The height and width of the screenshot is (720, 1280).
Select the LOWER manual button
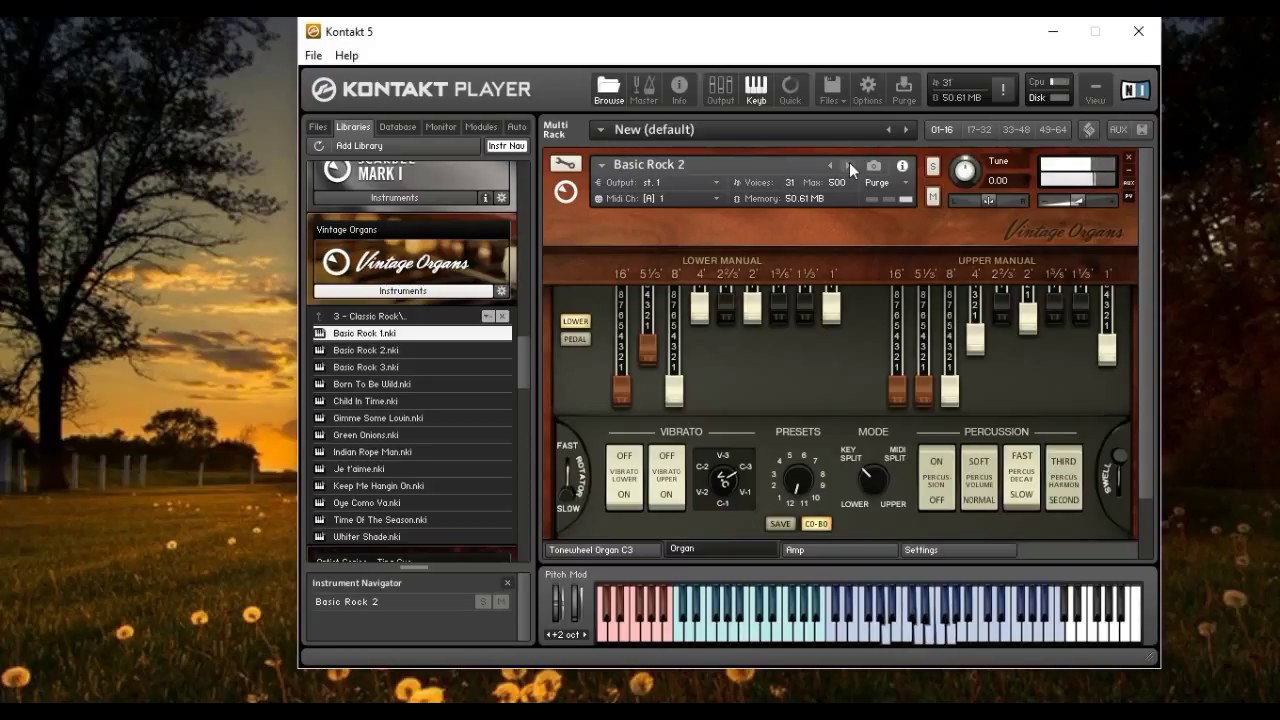click(x=575, y=321)
